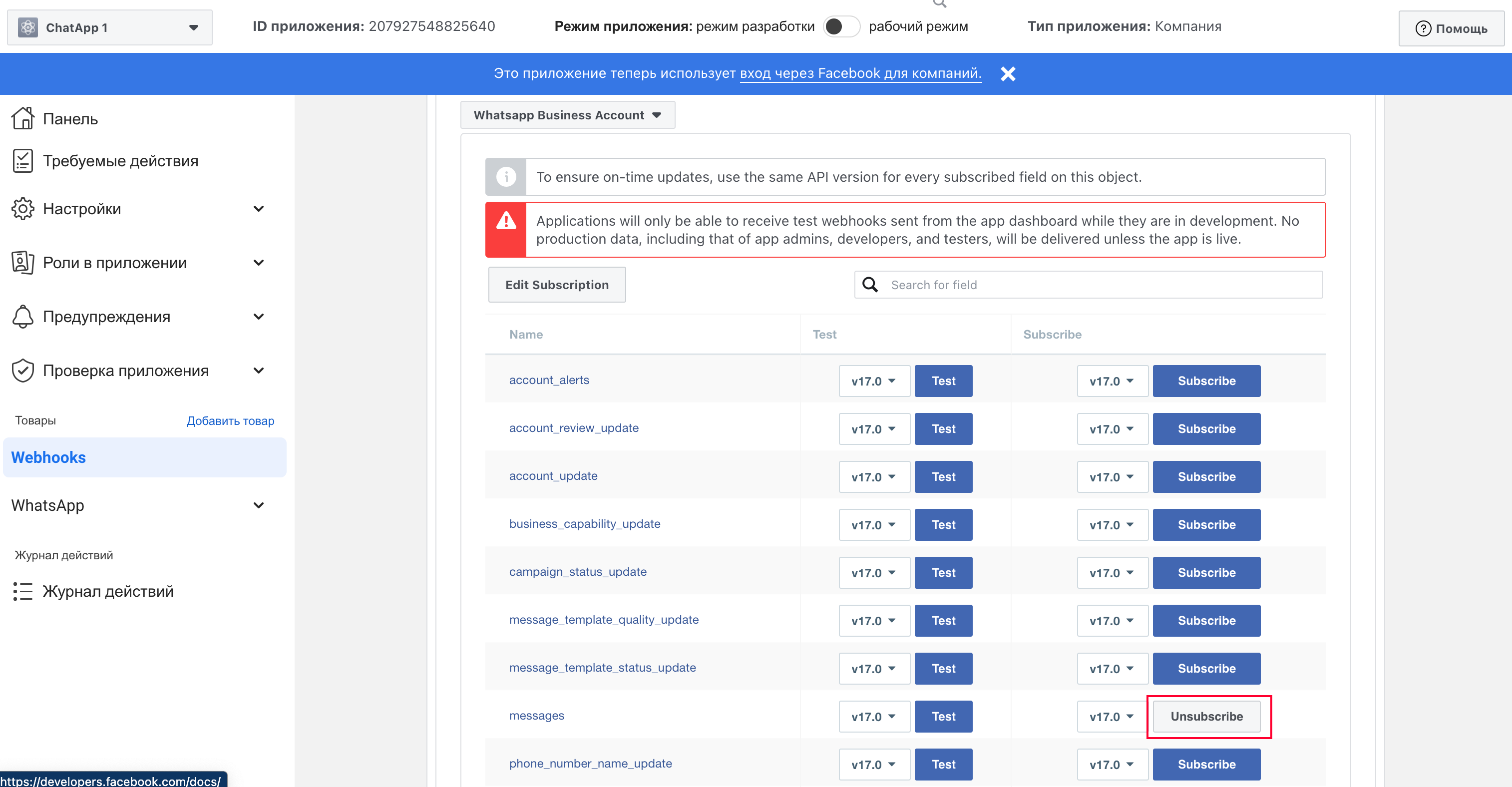Click the Предупреждения bell icon
The height and width of the screenshot is (787, 1512).
coord(22,317)
